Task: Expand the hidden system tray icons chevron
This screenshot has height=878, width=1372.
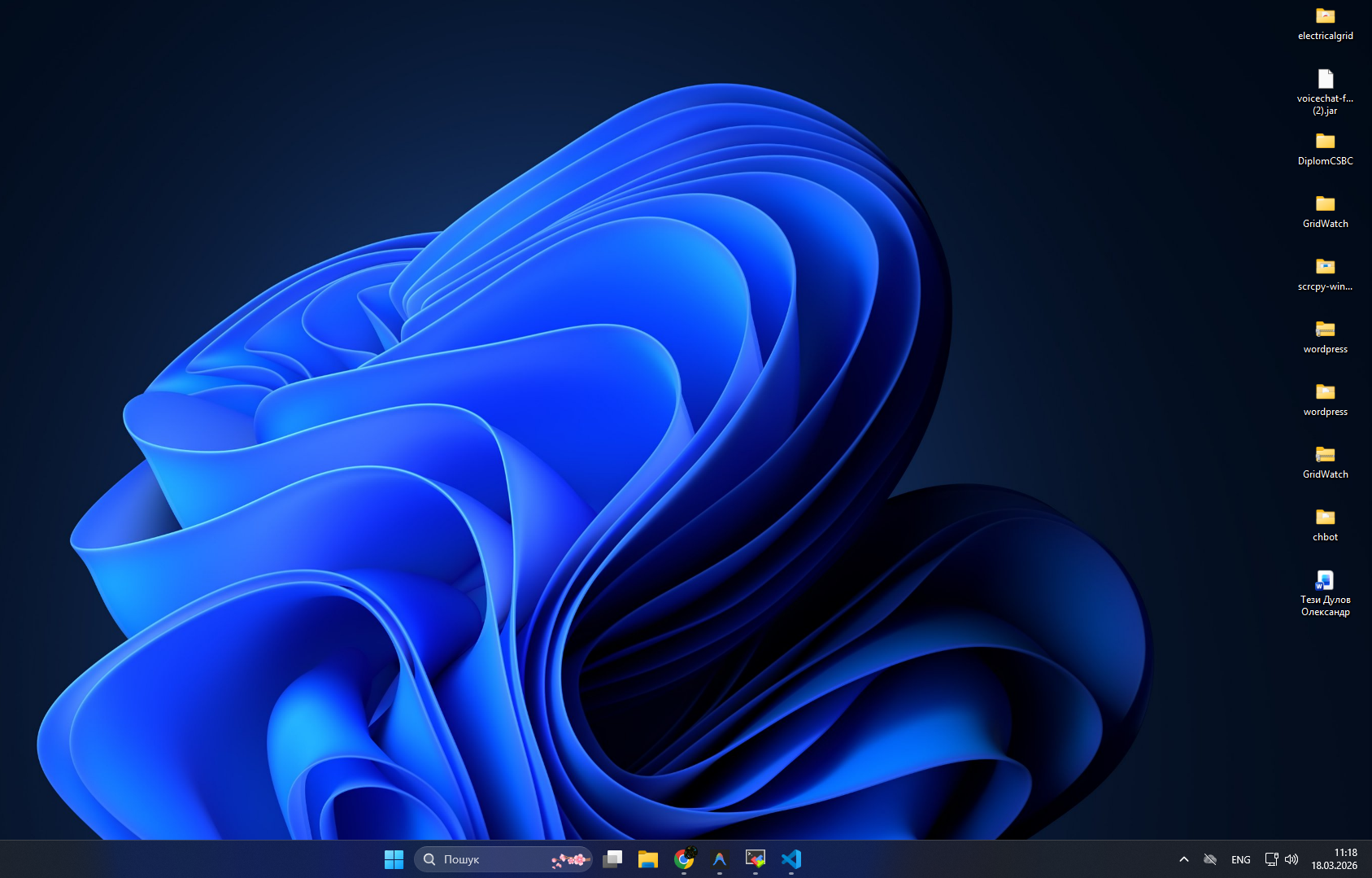Action: click(x=1184, y=859)
